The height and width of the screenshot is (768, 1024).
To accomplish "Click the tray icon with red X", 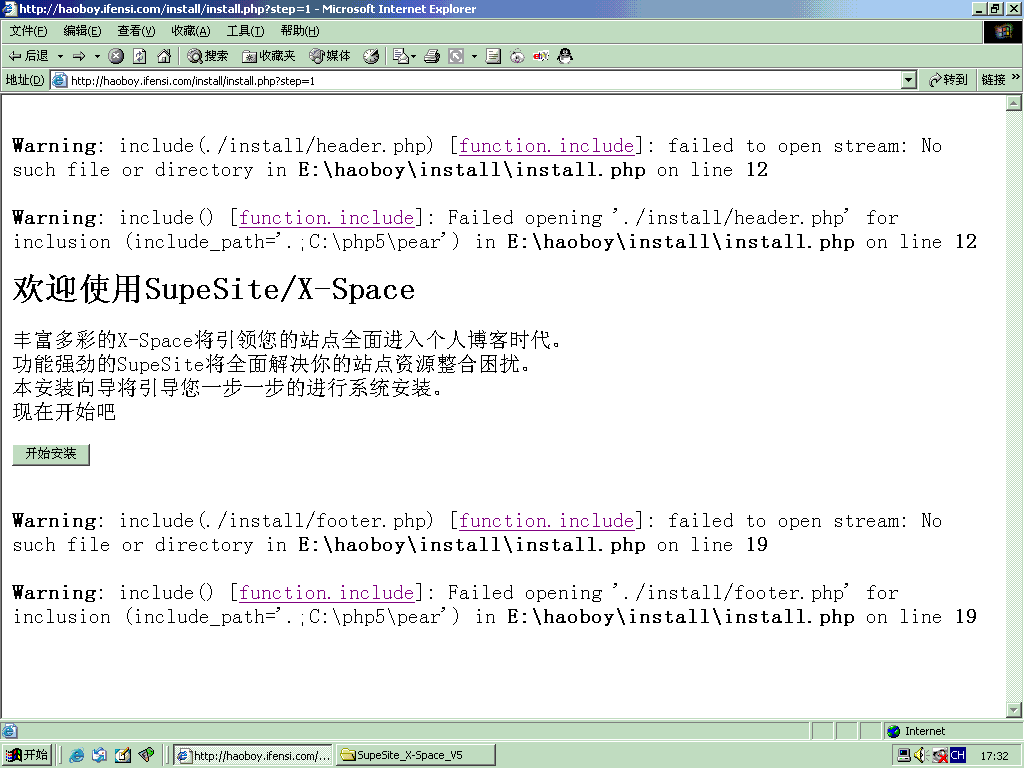I will coord(940,756).
